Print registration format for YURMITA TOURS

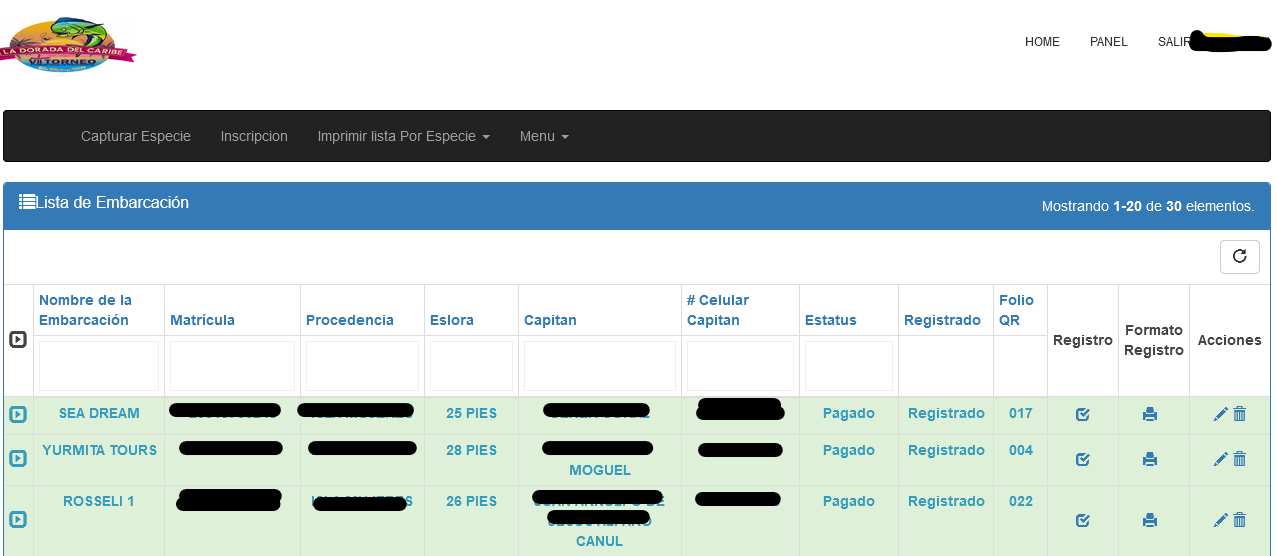click(x=1150, y=459)
